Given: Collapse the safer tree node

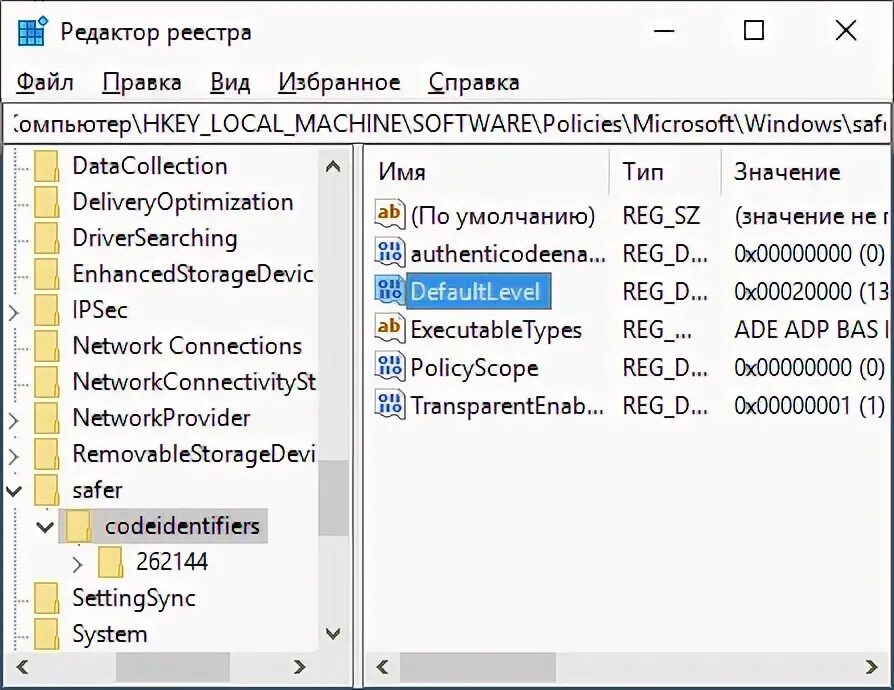Looking at the screenshot, I should [14, 491].
